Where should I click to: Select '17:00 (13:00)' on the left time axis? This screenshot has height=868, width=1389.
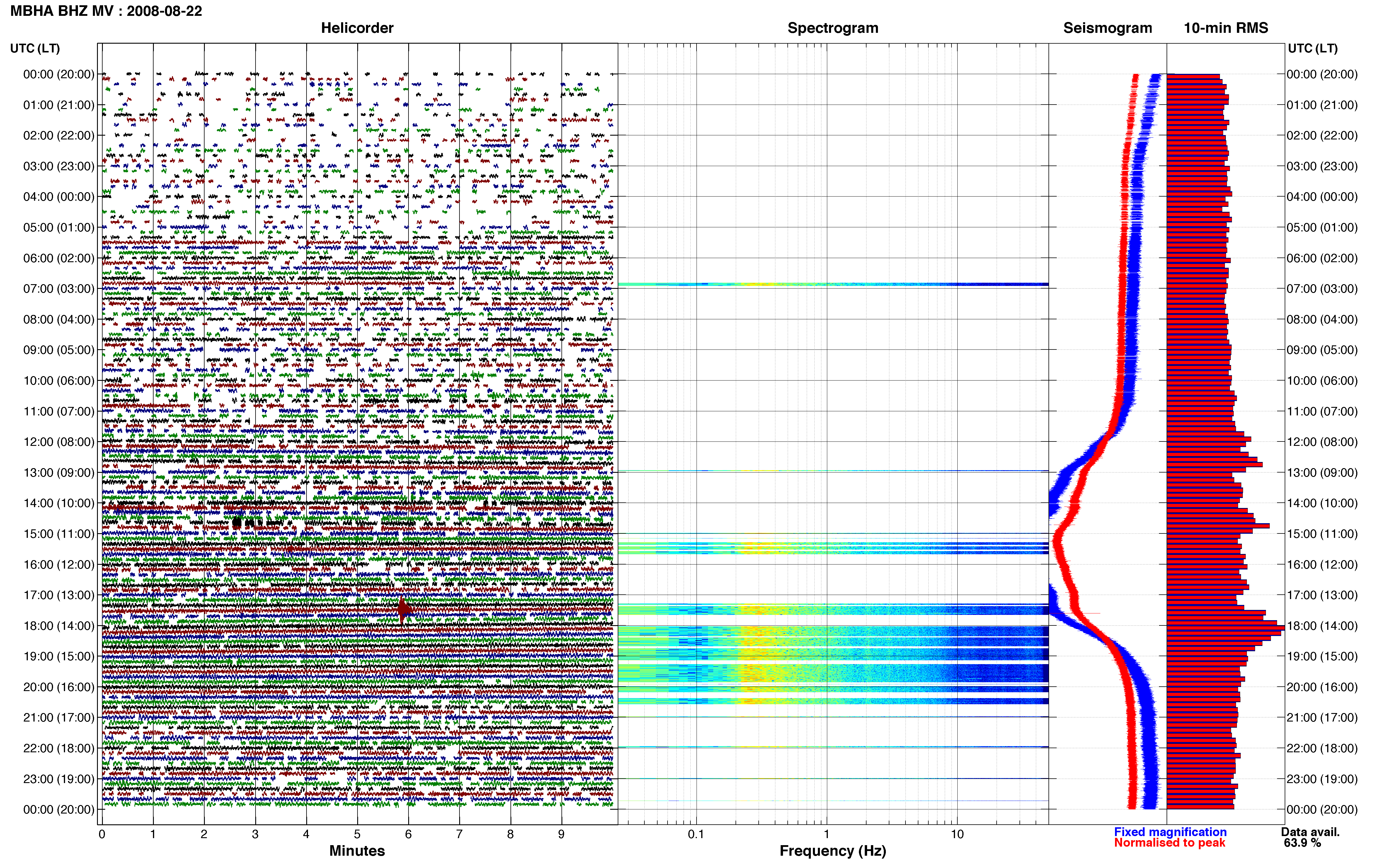pos(59,595)
